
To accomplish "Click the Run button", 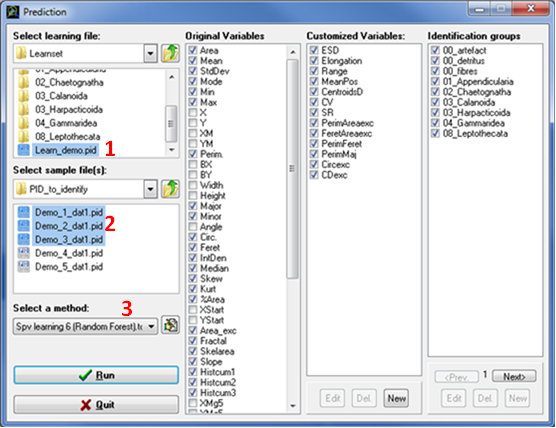I will [x=96, y=375].
